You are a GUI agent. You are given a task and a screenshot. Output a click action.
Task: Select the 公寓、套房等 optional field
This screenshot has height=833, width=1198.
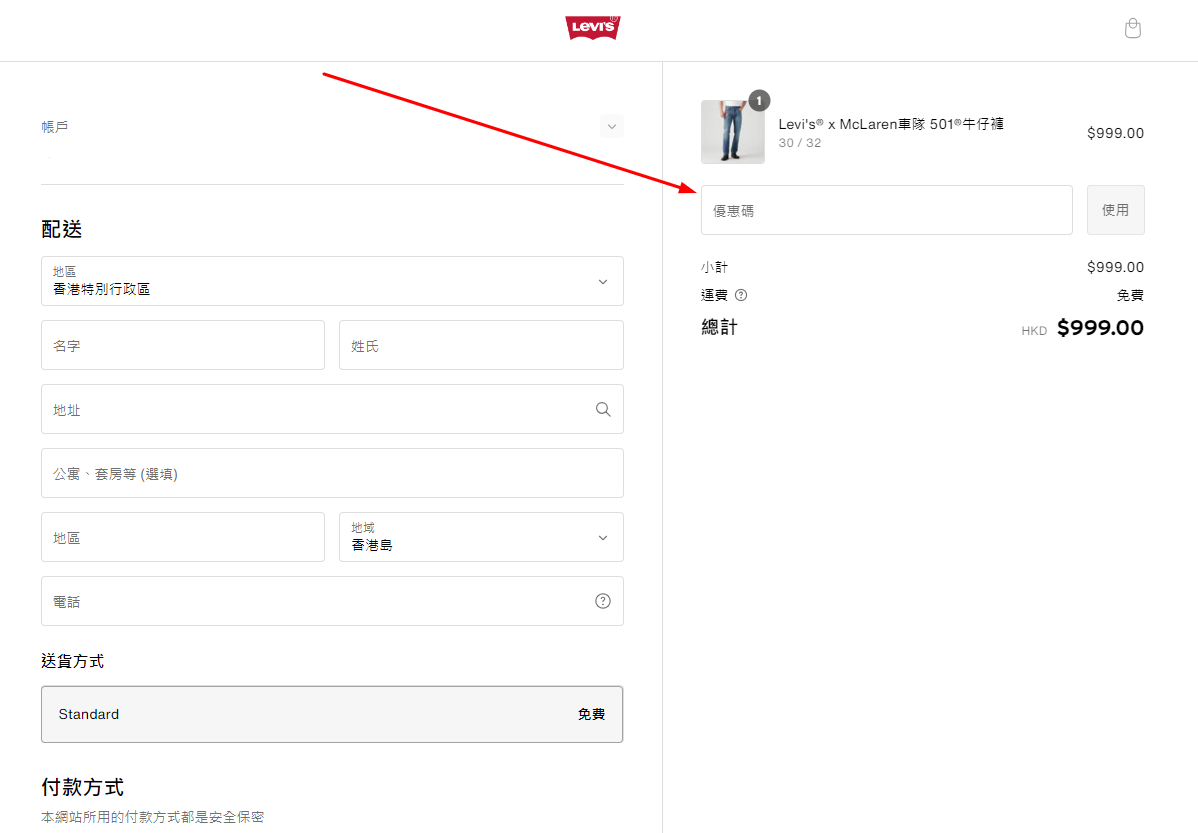(332, 474)
